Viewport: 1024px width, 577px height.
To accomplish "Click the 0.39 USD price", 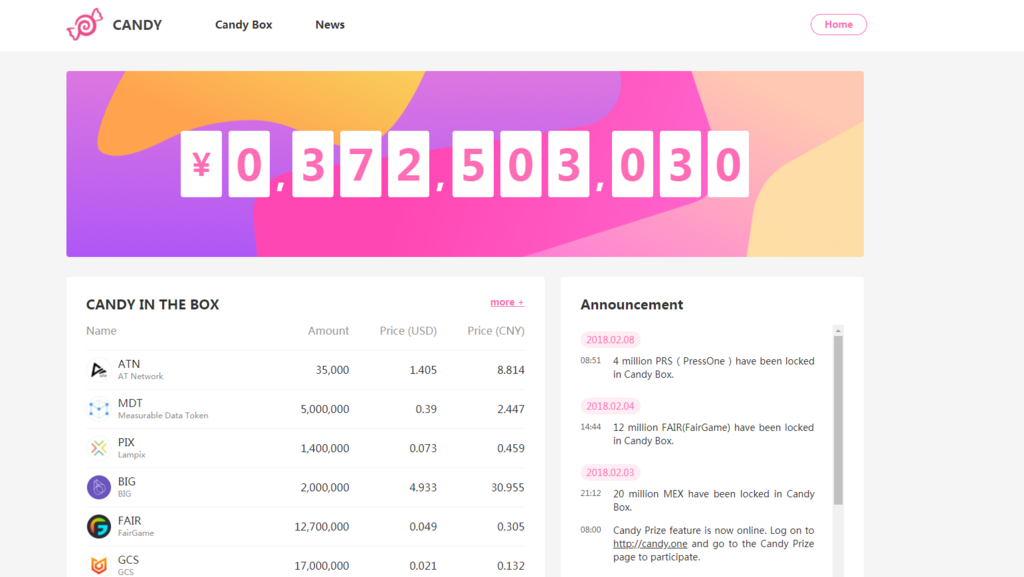I will (x=426, y=409).
